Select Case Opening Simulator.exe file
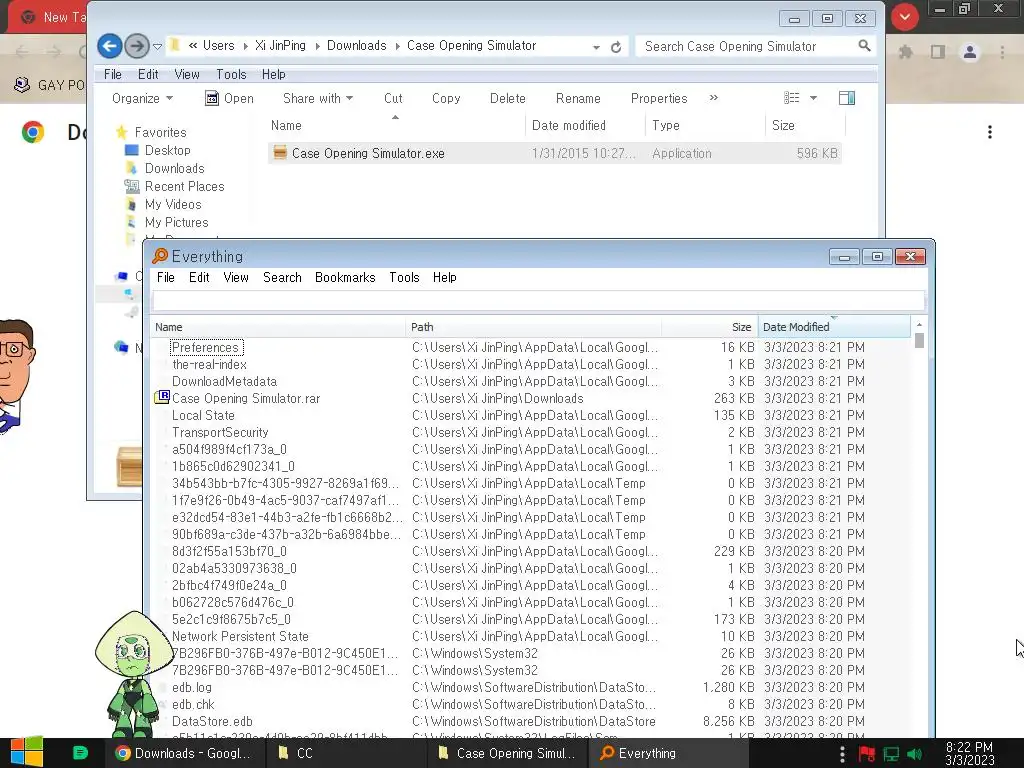The width and height of the screenshot is (1024, 768). 554,153
